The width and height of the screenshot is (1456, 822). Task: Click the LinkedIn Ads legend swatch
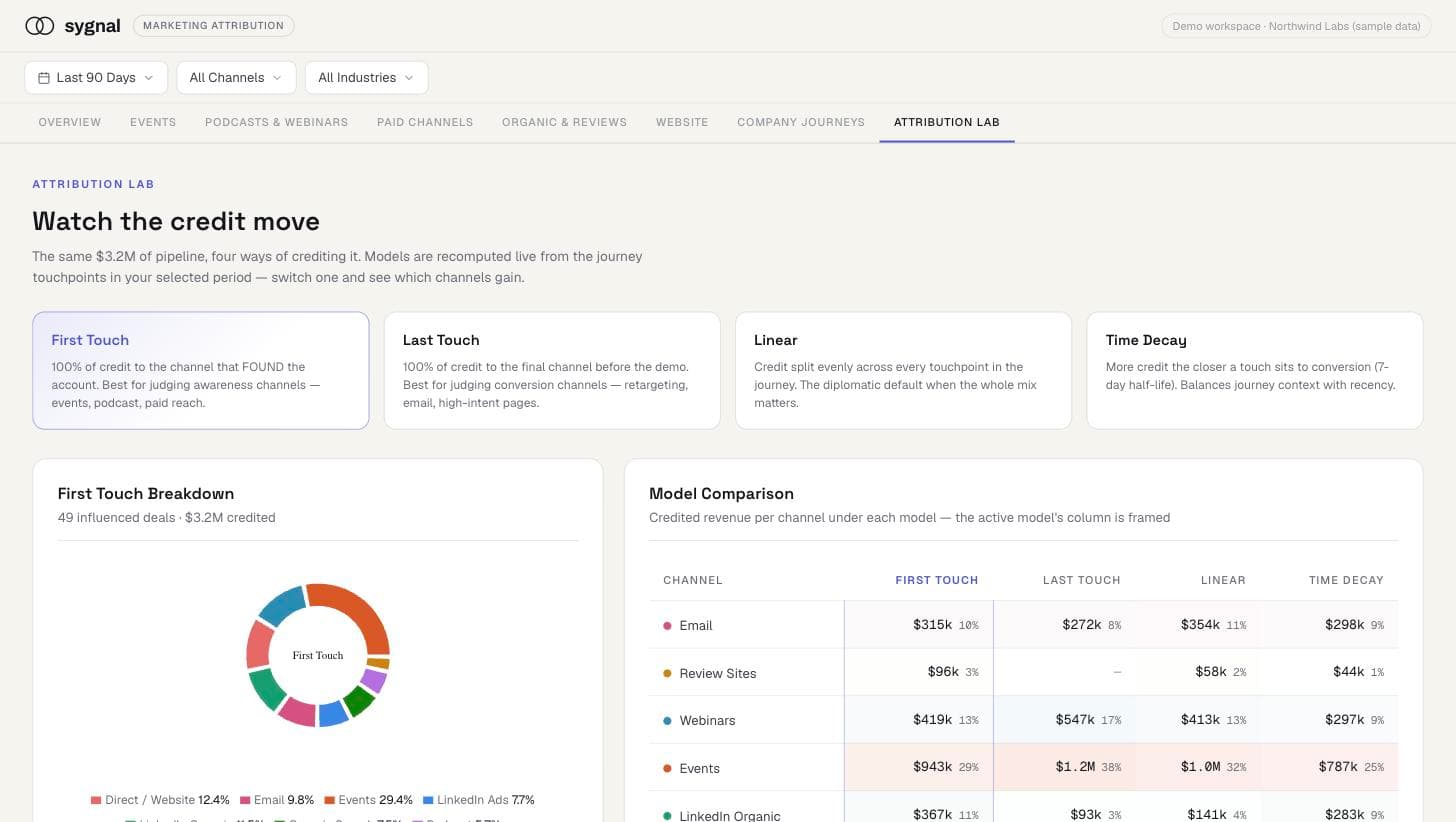click(x=428, y=800)
